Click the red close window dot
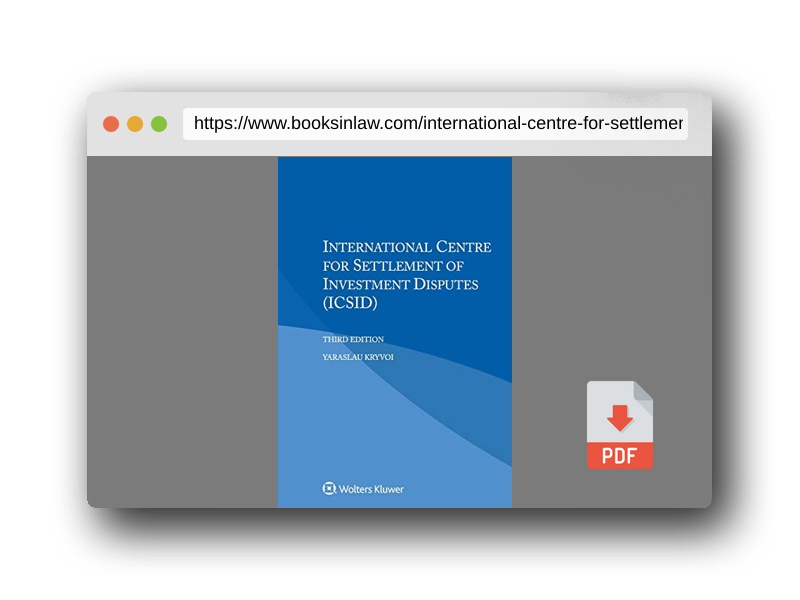Viewport: 800px width, 600px height. pos(111,124)
